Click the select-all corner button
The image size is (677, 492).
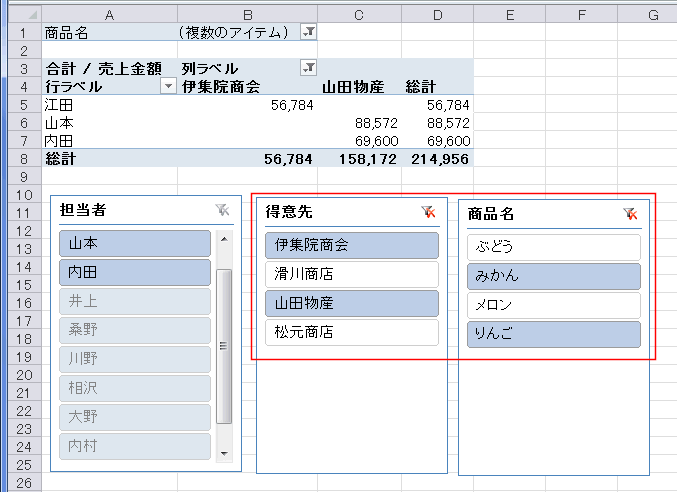click(x=25, y=15)
